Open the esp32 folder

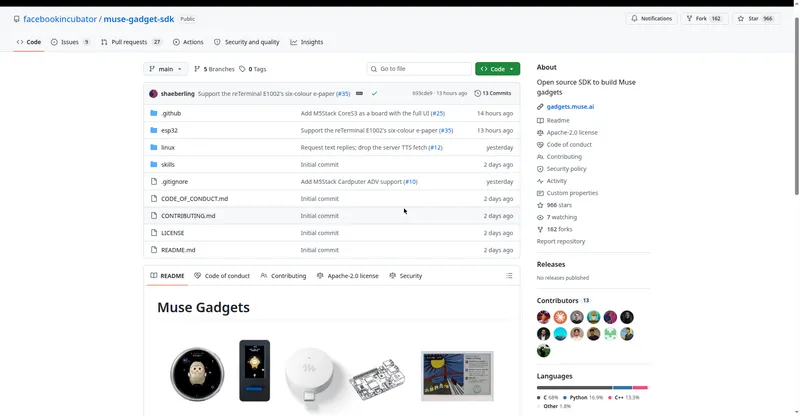169,130
